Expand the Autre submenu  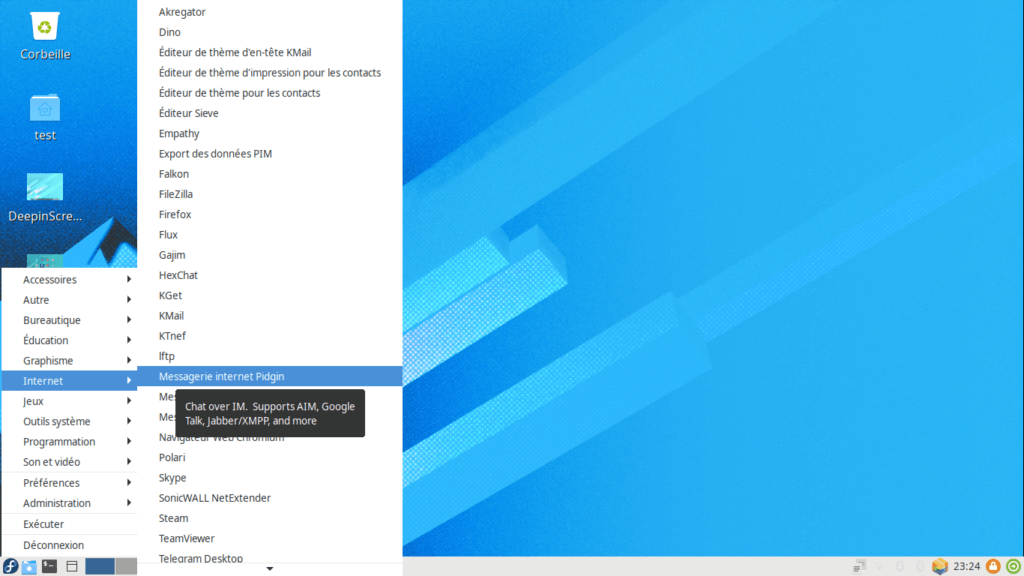[x=69, y=300]
